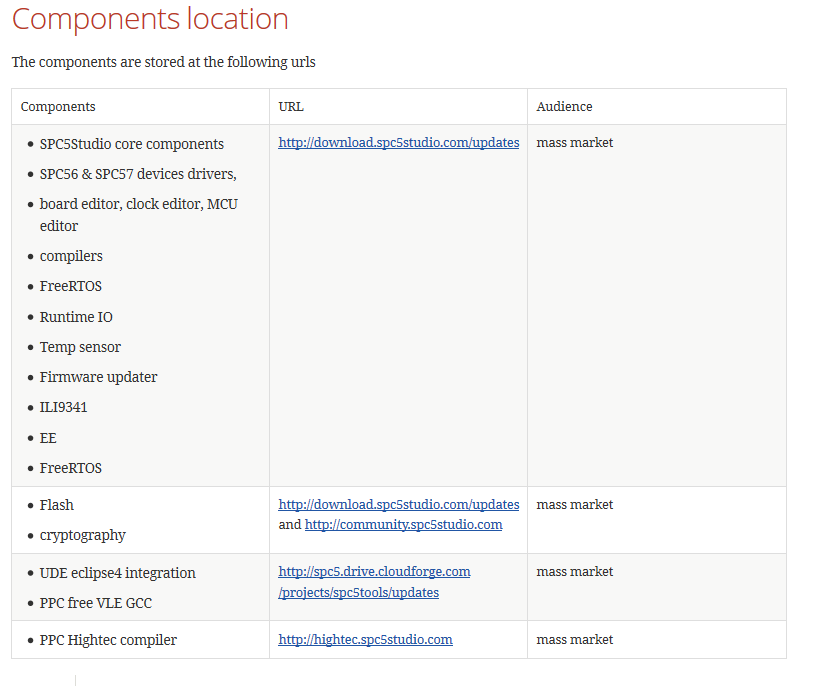Open the community.spc5studio.com link
Screen dimensions: 834x686
coord(403,524)
